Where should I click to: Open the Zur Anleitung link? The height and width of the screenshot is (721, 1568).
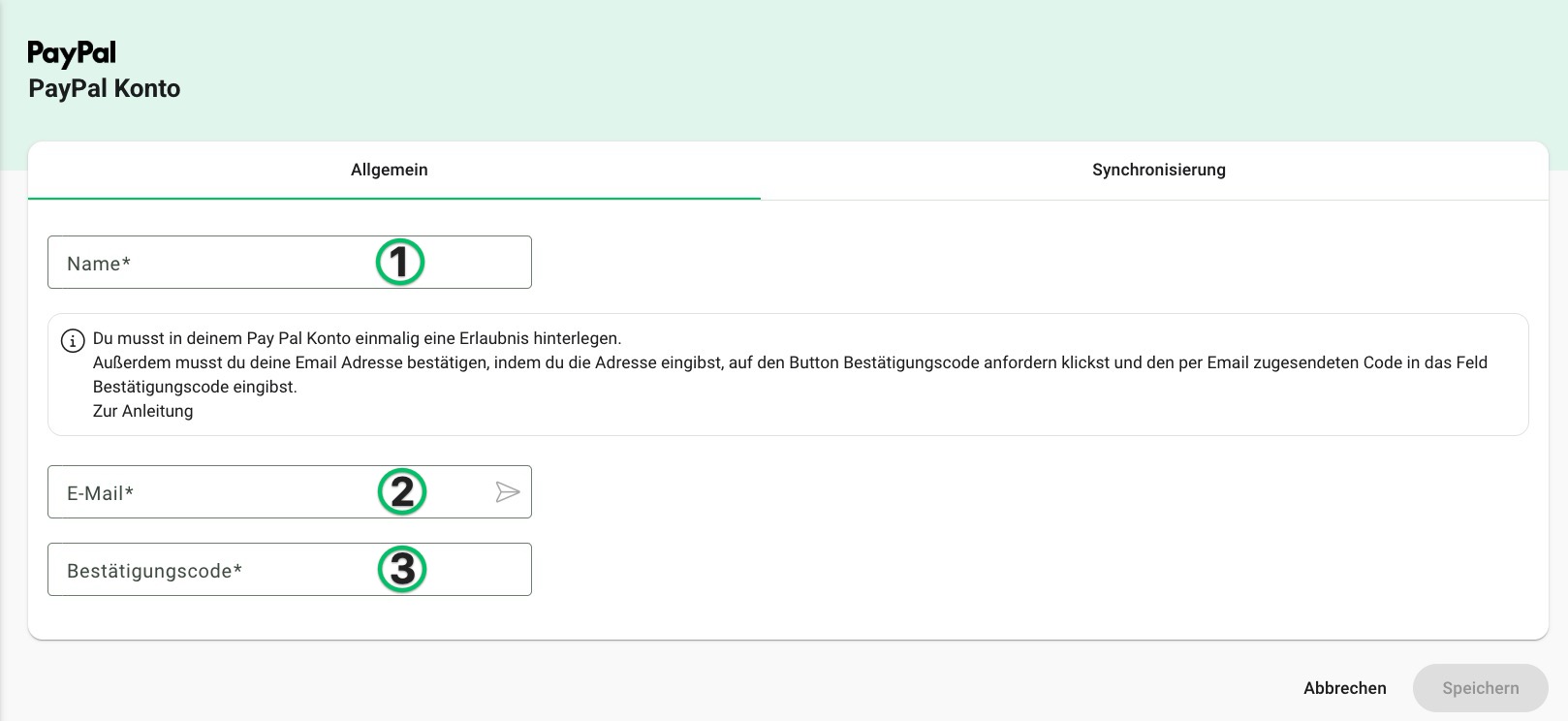142,411
